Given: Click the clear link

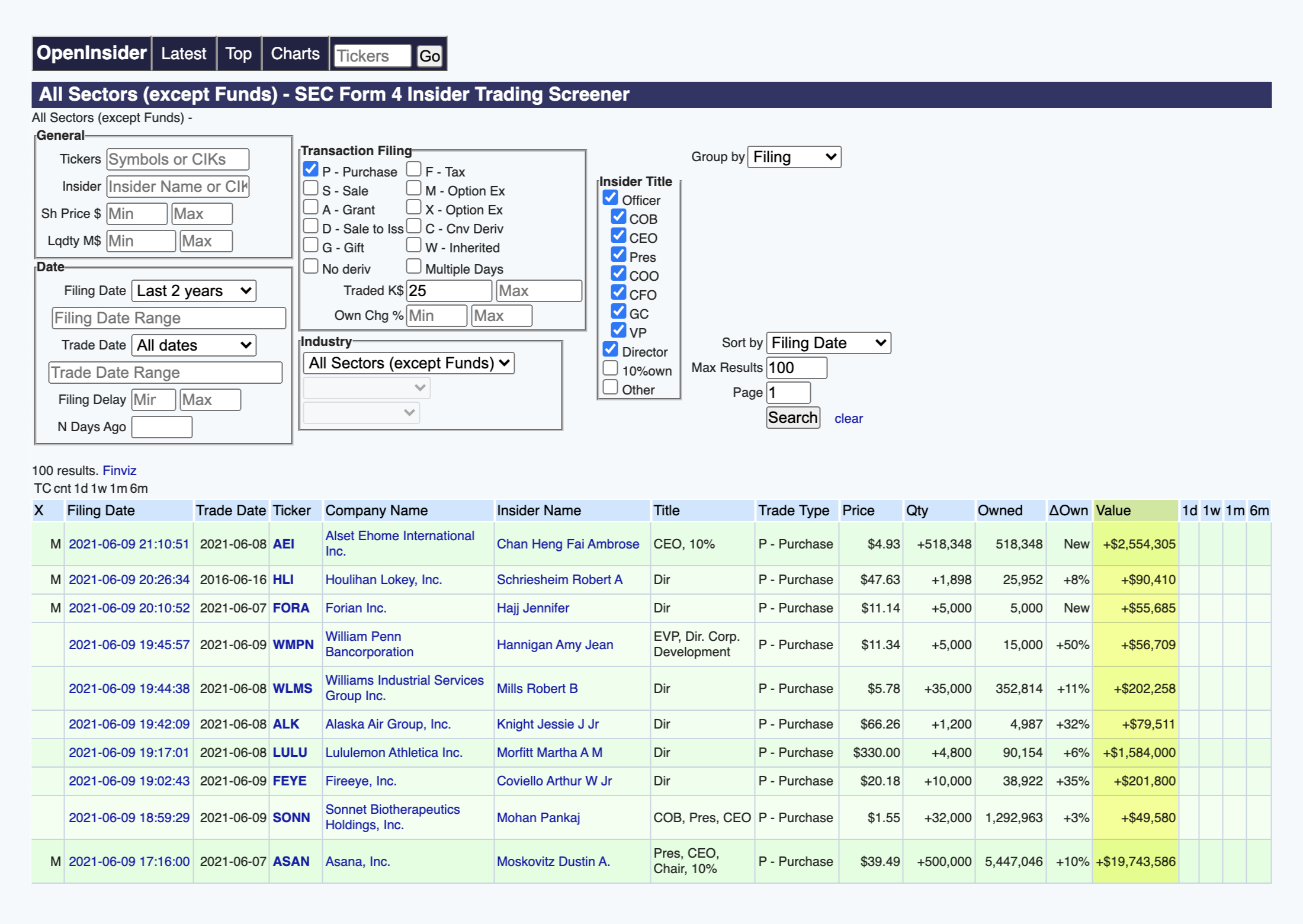Looking at the screenshot, I should (848, 419).
